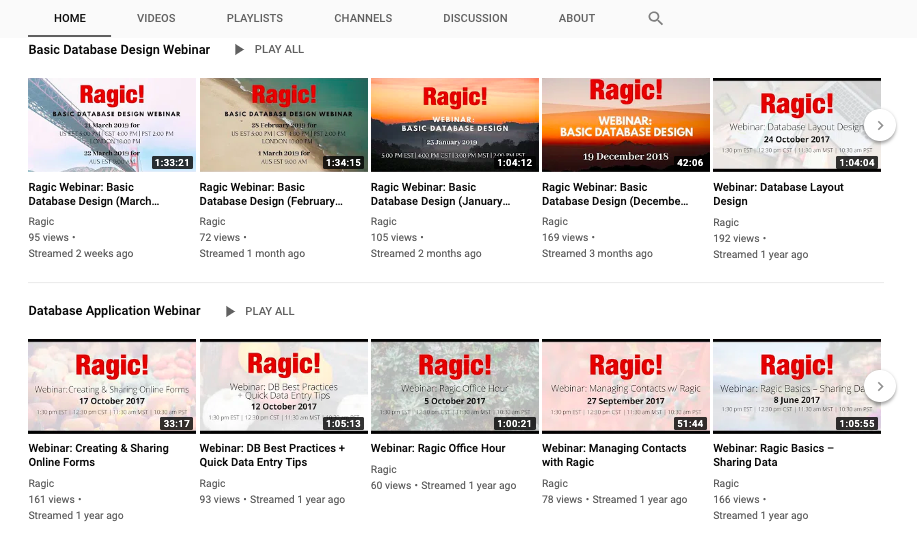Image resolution: width=917 pixels, height=541 pixels.
Task: Open 24 October 2017 Layout Design thumbnail
Action: [797, 125]
